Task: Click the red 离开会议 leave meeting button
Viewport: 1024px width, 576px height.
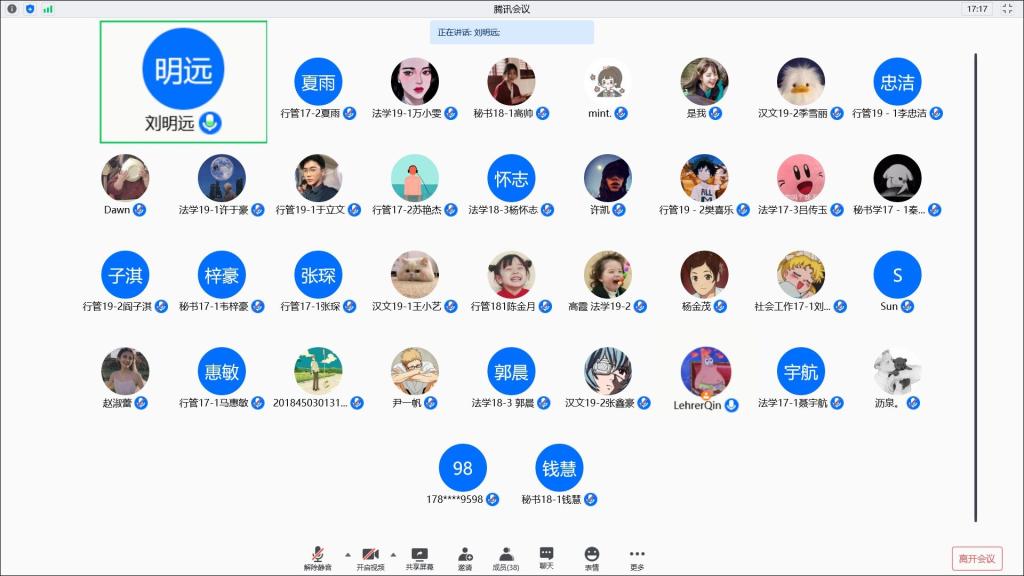Action: (976, 558)
